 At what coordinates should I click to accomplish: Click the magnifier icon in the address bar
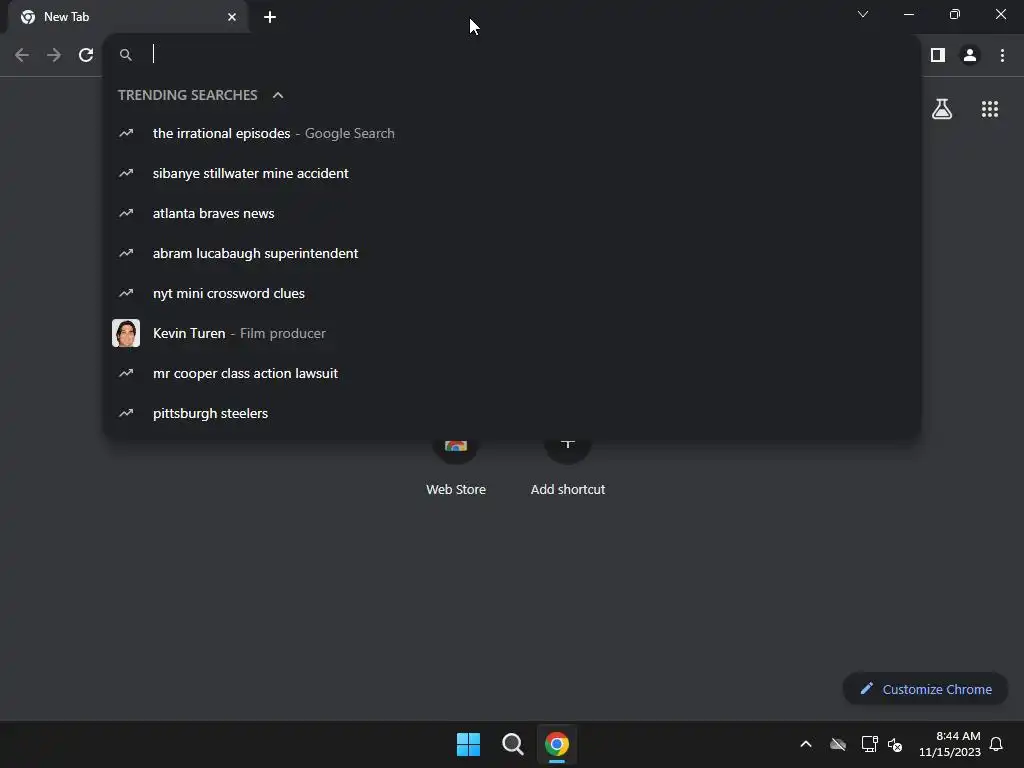tap(125, 55)
